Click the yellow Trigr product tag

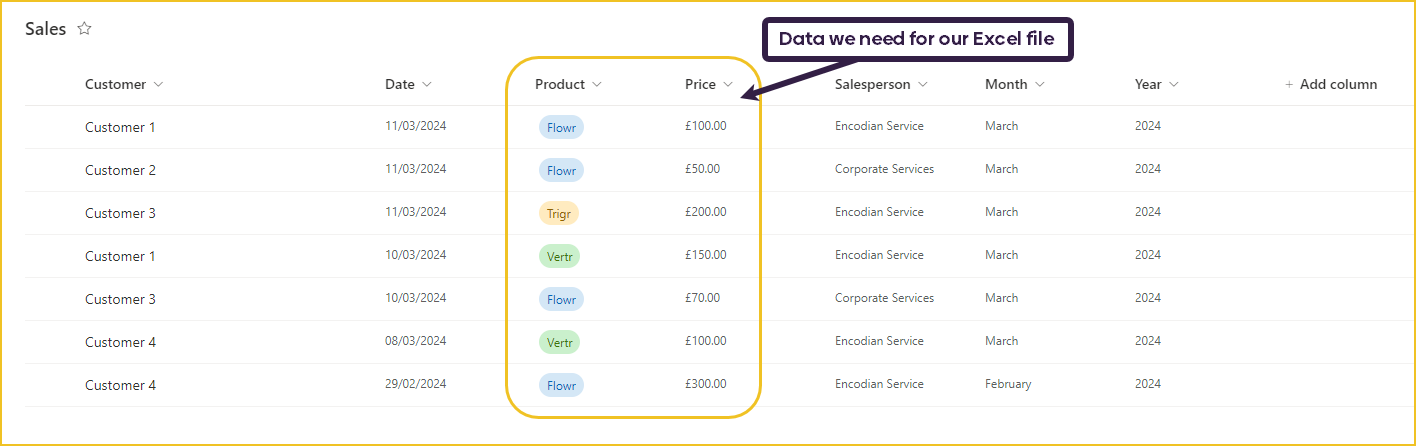(559, 213)
